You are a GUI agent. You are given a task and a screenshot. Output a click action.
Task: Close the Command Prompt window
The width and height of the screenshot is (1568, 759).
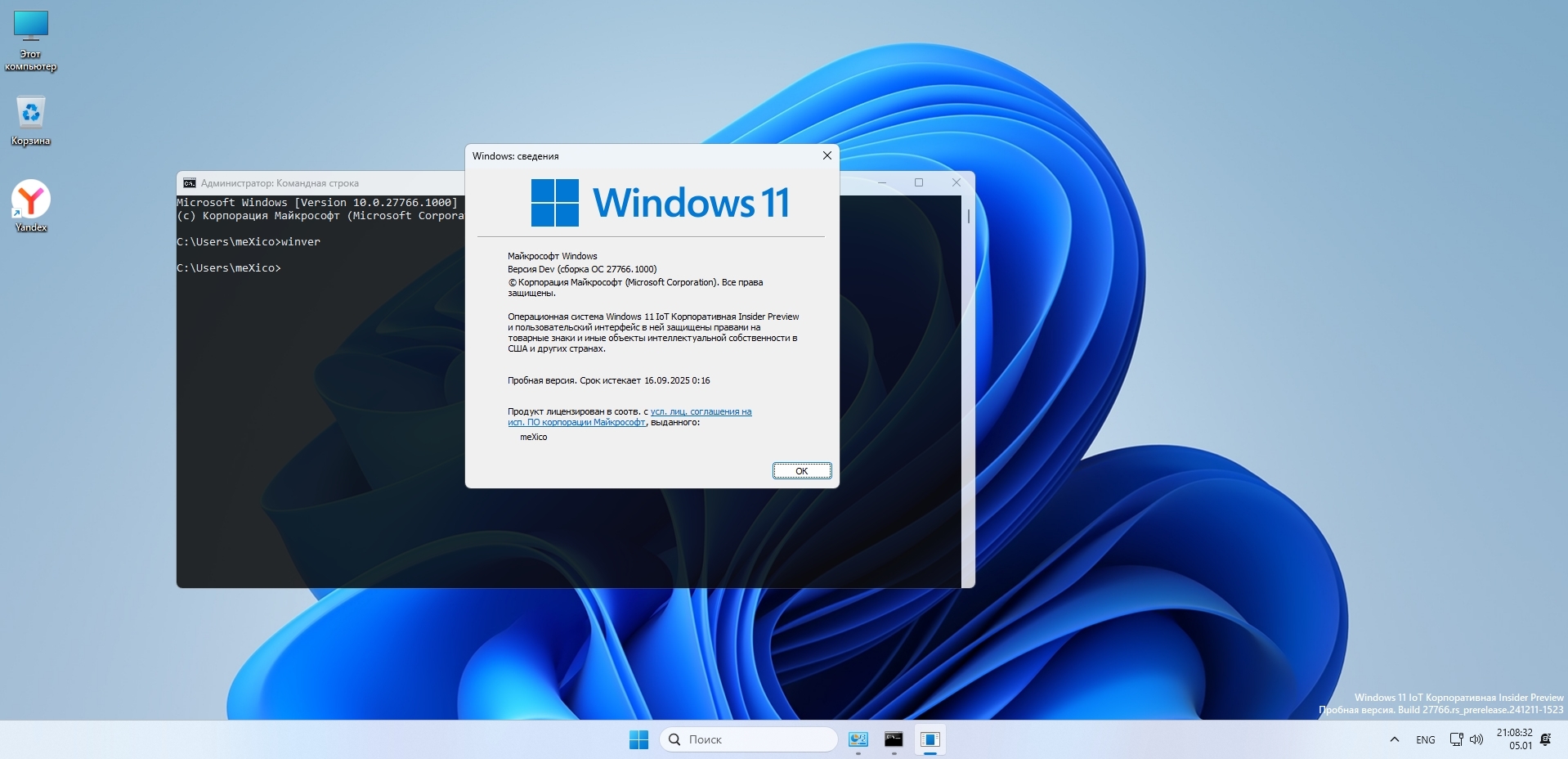(956, 182)
